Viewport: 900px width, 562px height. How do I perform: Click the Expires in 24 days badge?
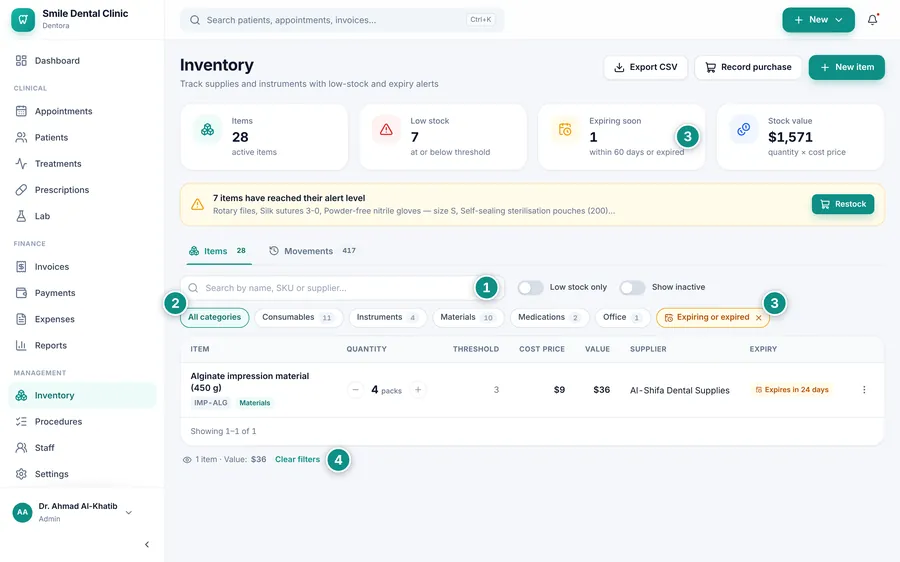pos(792,390)
